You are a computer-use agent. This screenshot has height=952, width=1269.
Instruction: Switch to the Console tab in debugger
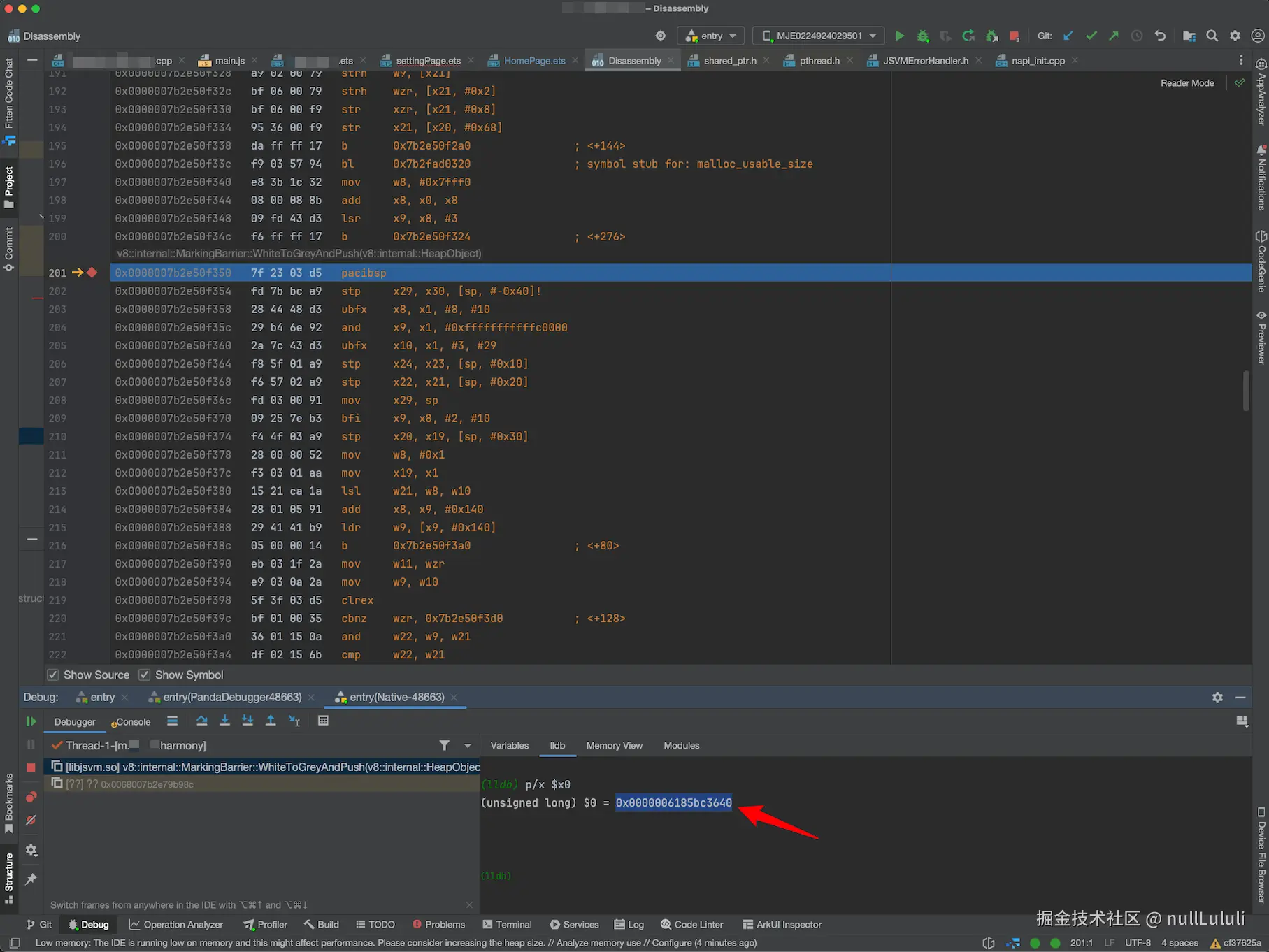point(131,722)
